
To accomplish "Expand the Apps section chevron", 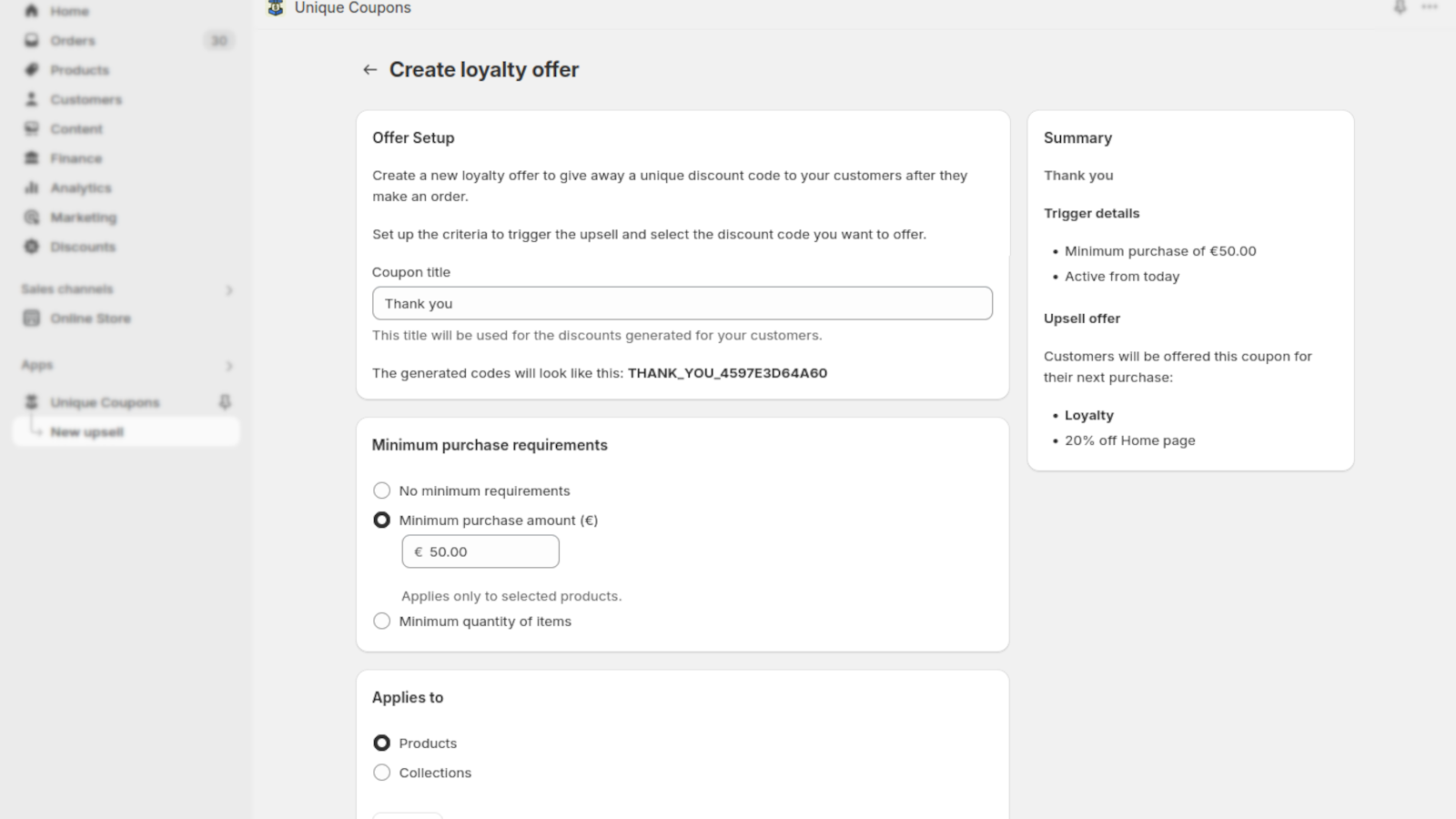I will (229, 366).
